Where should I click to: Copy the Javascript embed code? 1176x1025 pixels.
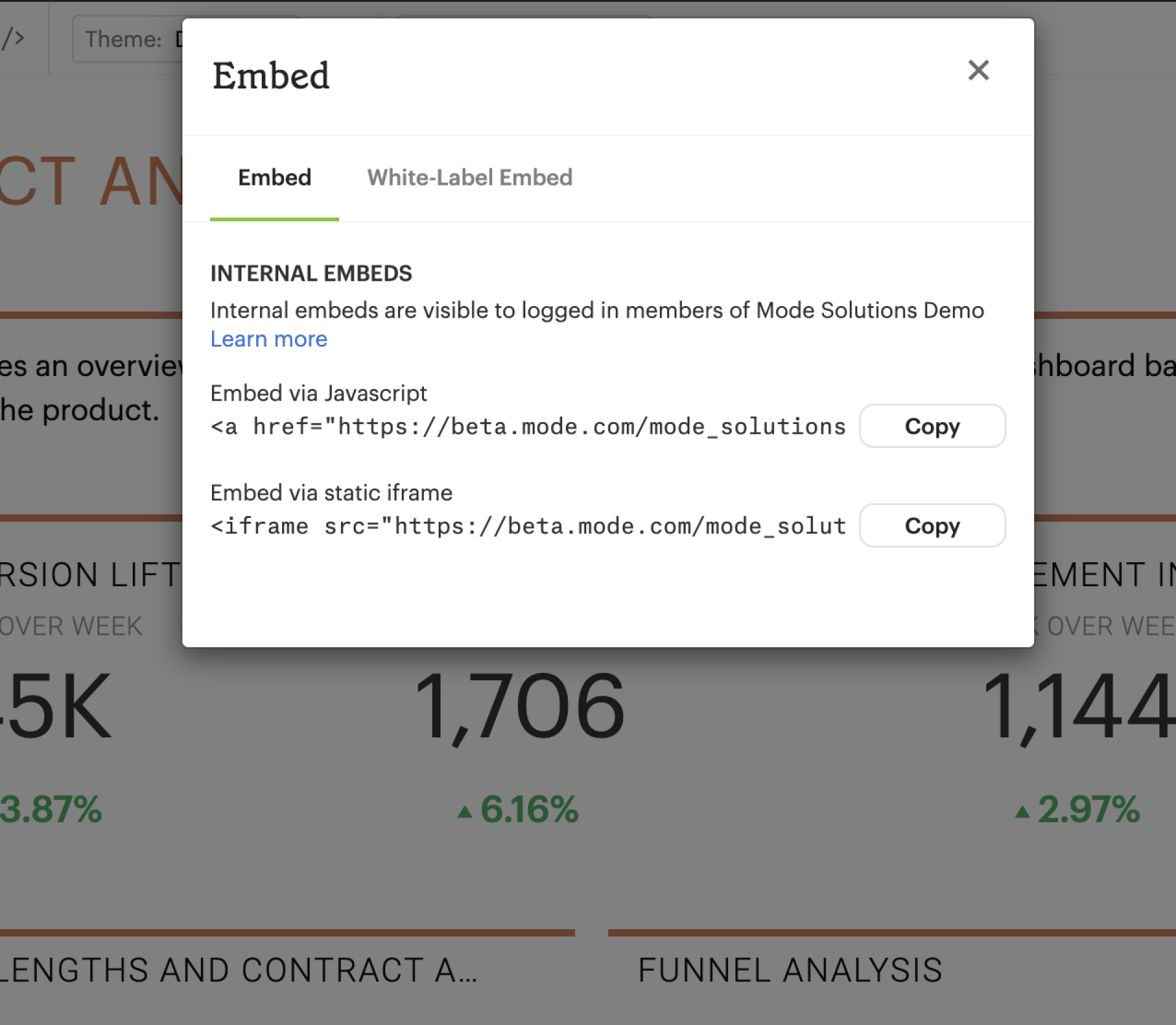point(932,426)
